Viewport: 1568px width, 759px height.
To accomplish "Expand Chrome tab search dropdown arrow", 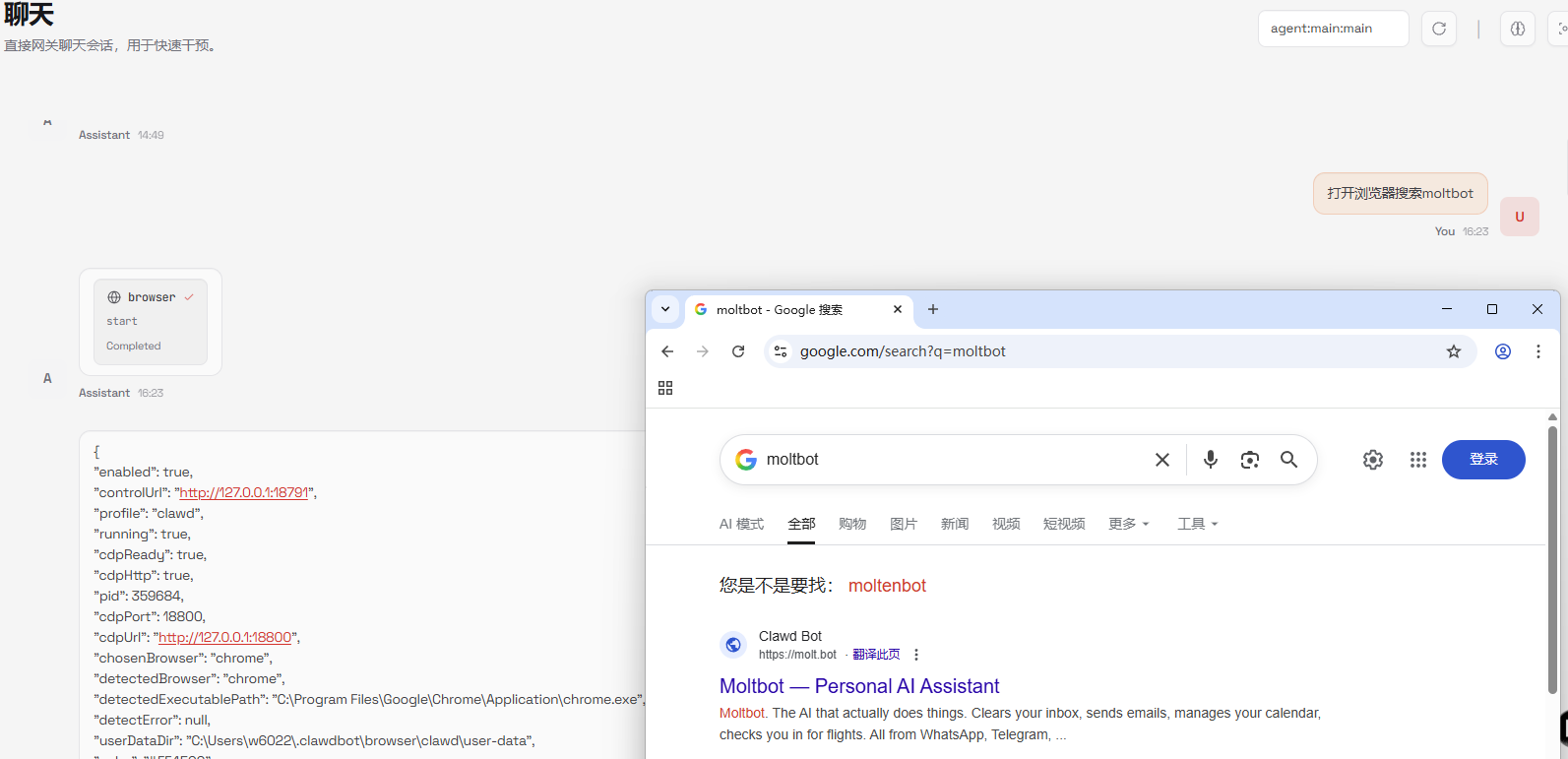I will tap(665, 309).
